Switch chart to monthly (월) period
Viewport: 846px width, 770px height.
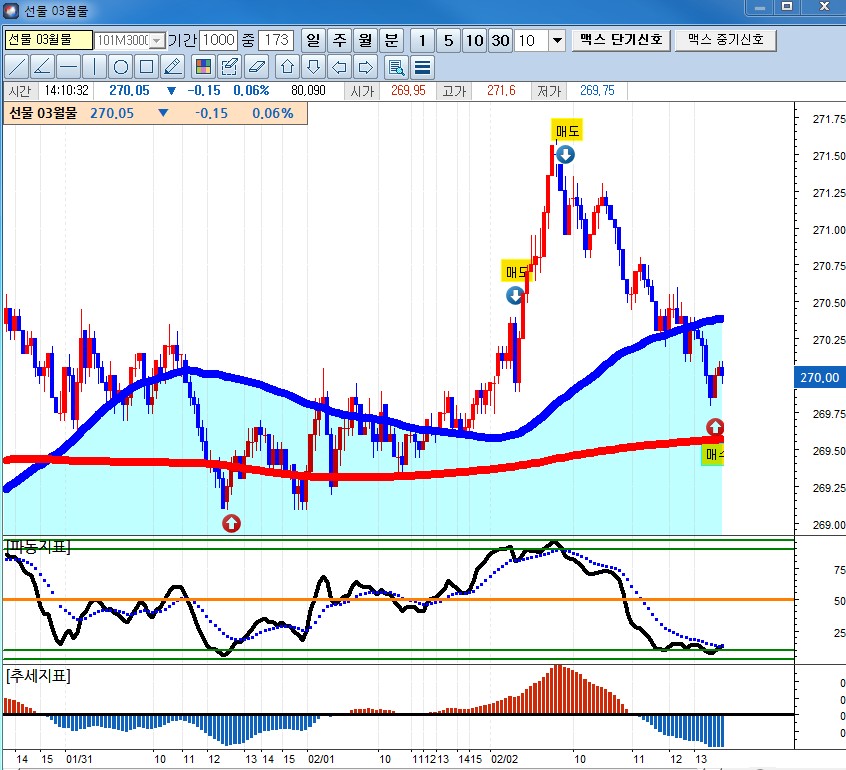click(x=366, y=40)
